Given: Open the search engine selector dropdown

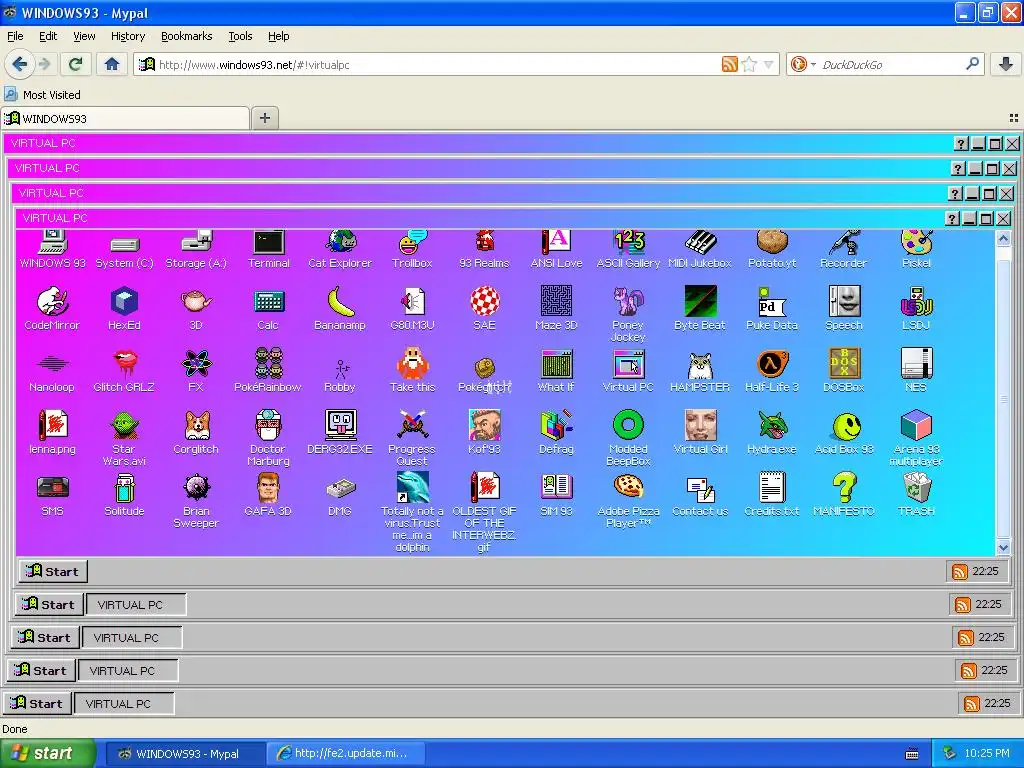Looking at the screenshot, I should pyautogui.click(x=803, y=64).
